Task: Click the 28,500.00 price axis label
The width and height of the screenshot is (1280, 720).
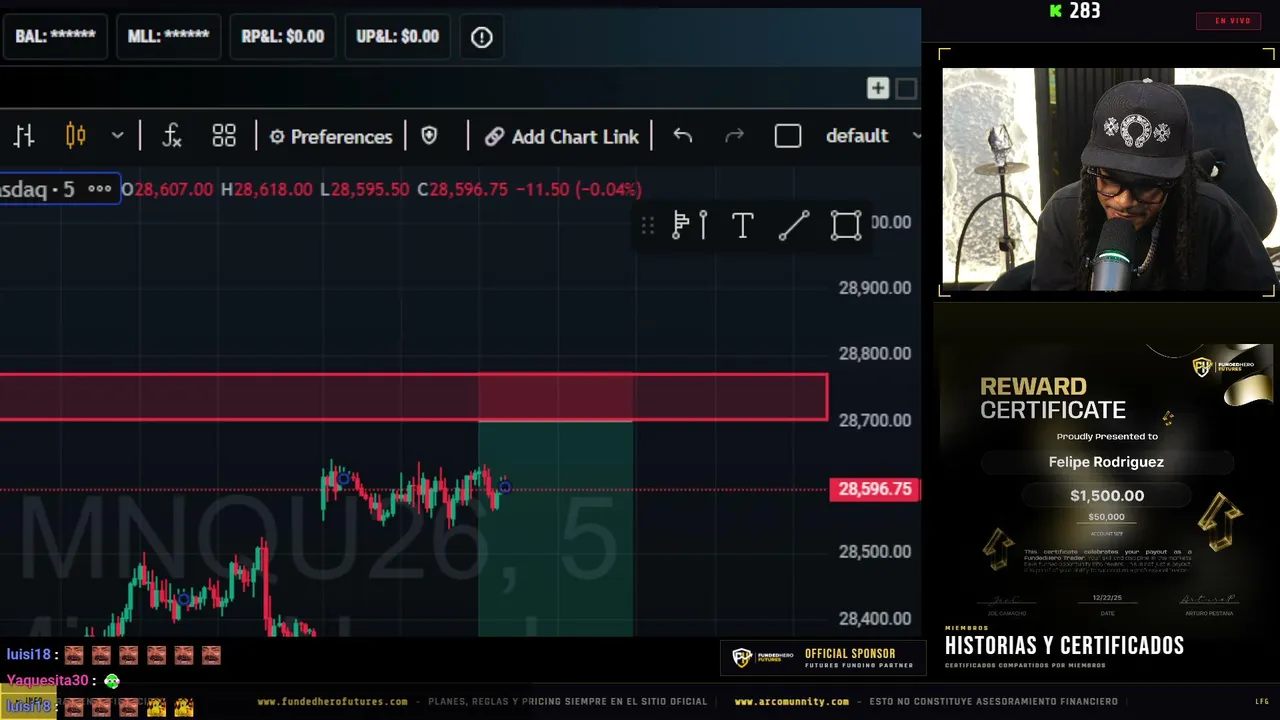Action: [875, 552]
